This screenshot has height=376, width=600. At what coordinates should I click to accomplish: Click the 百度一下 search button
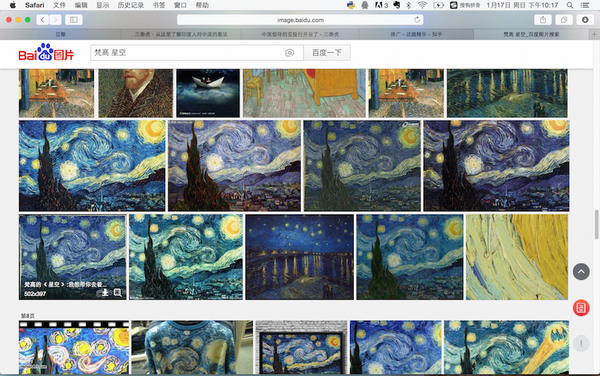327,53
